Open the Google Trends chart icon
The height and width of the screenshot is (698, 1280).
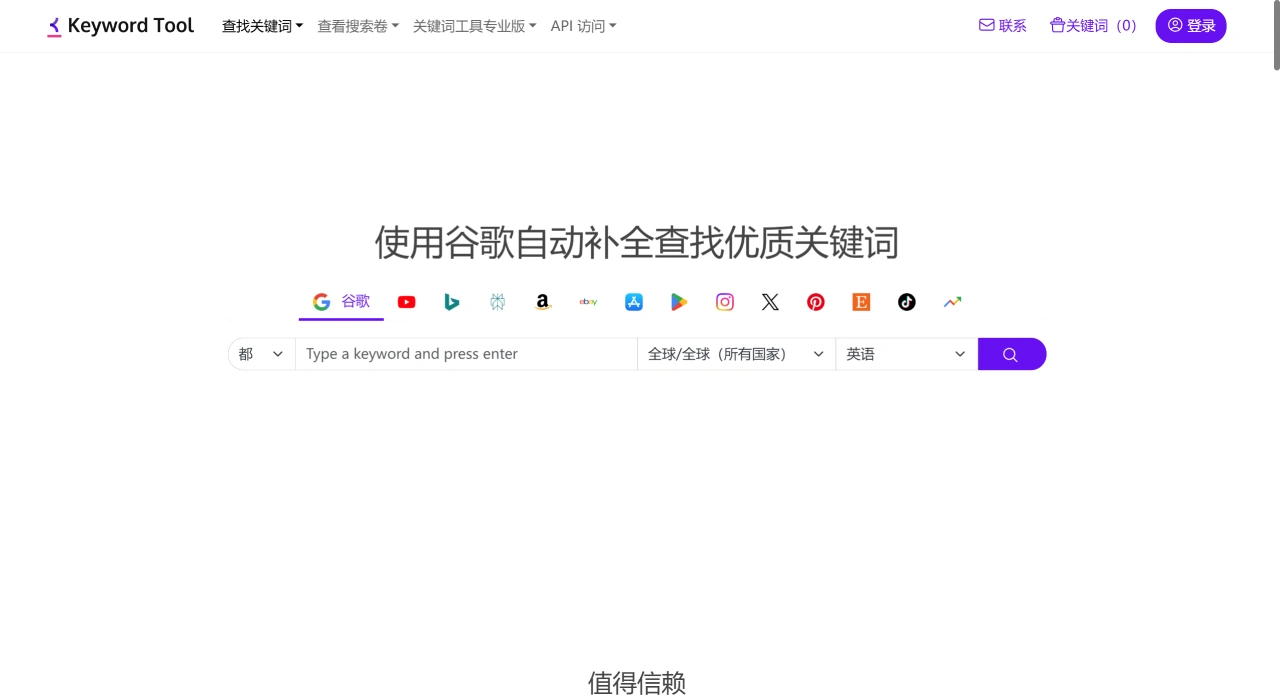952,301
